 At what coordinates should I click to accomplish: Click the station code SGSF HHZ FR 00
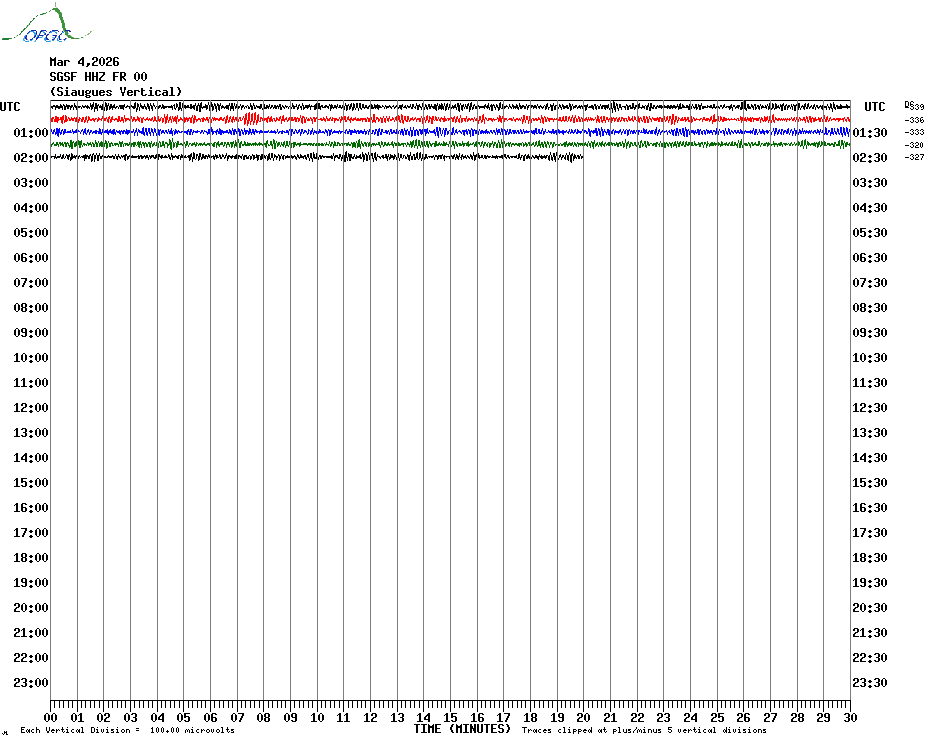point(98,77)
